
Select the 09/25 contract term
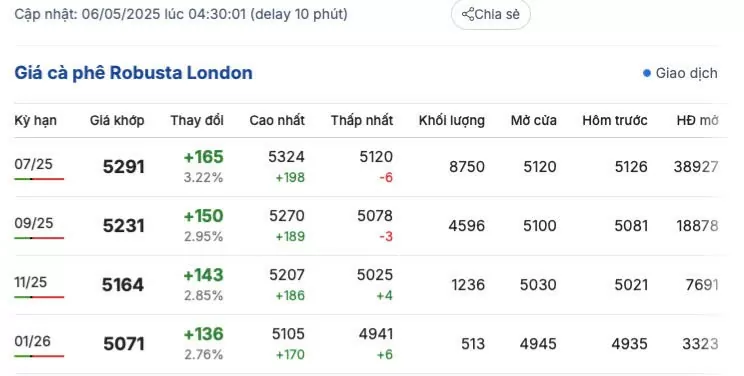point(34,223)
